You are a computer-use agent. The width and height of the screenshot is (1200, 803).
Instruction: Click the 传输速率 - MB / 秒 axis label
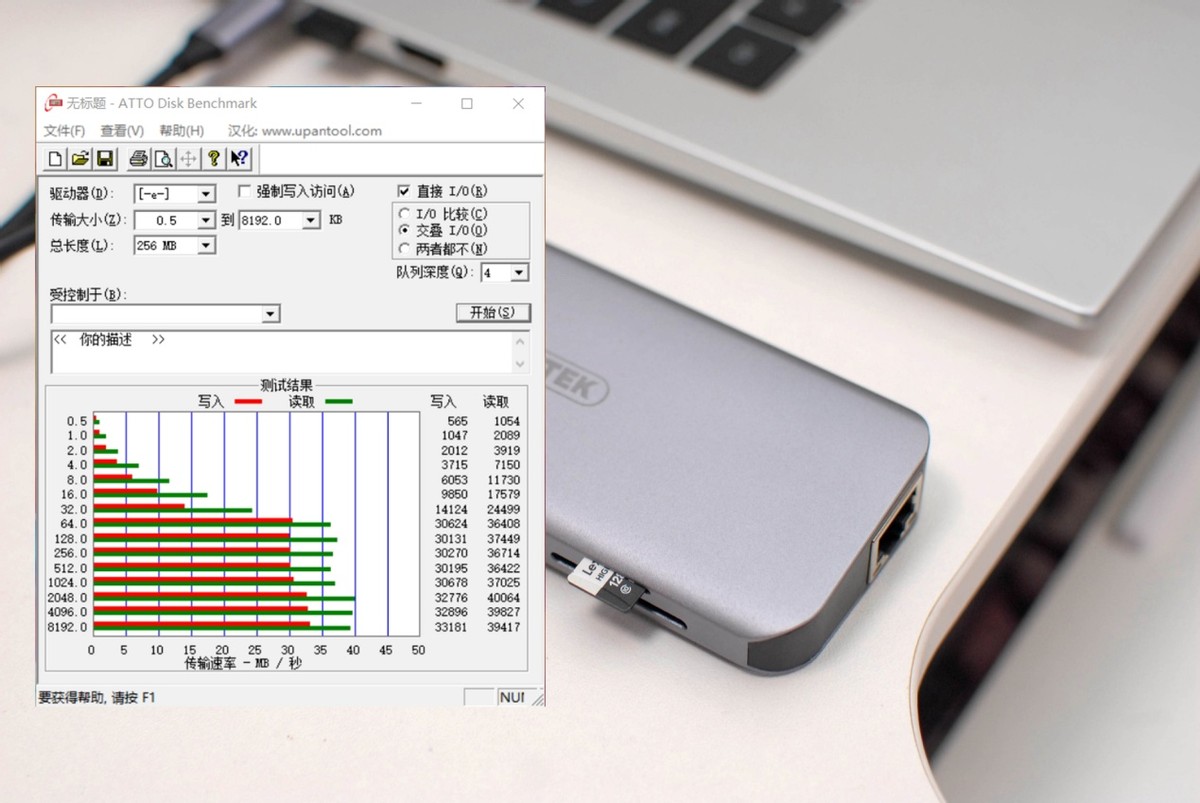point(243,663)
